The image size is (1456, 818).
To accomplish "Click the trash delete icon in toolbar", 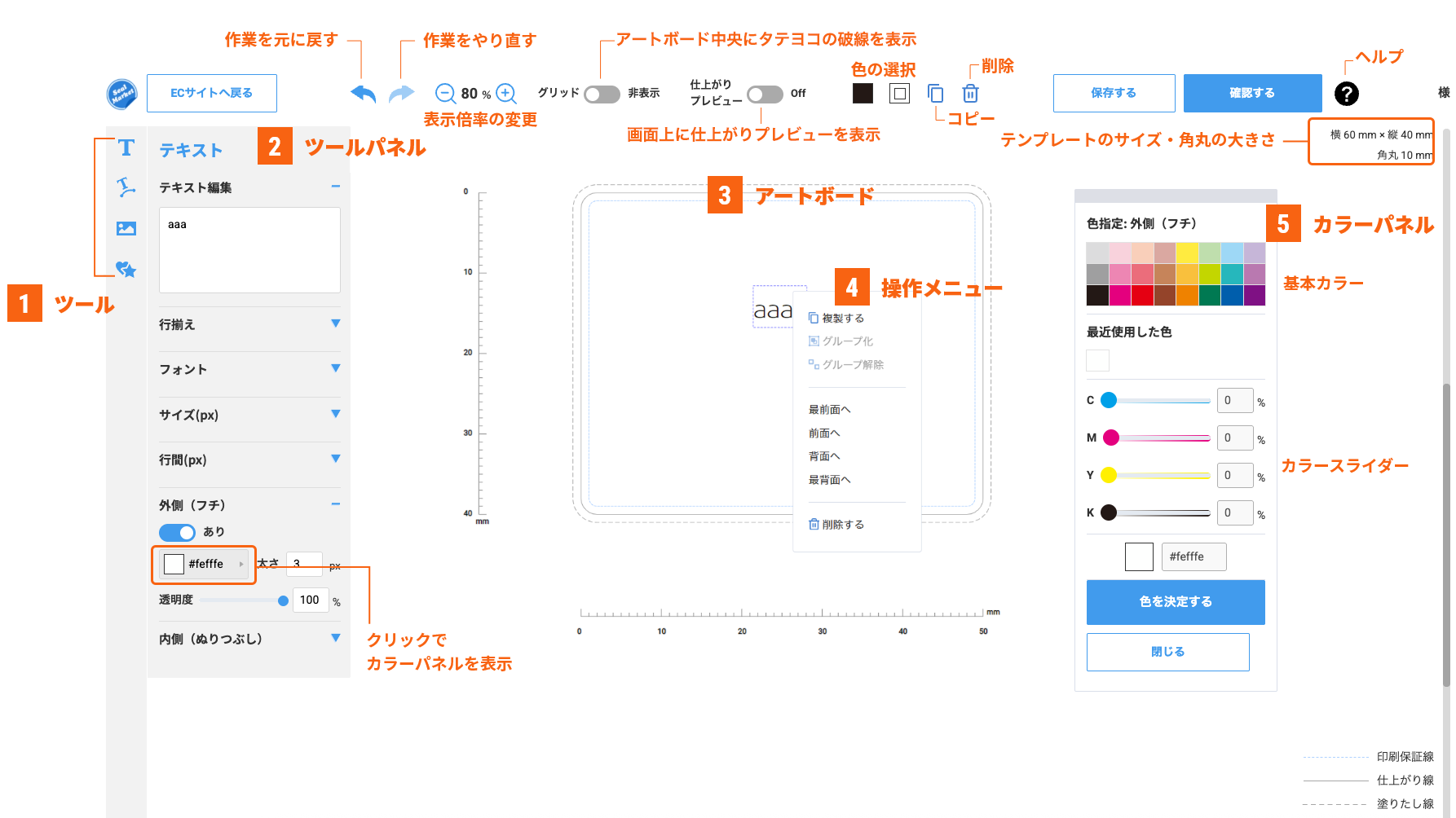I will [x=970, y=94].
